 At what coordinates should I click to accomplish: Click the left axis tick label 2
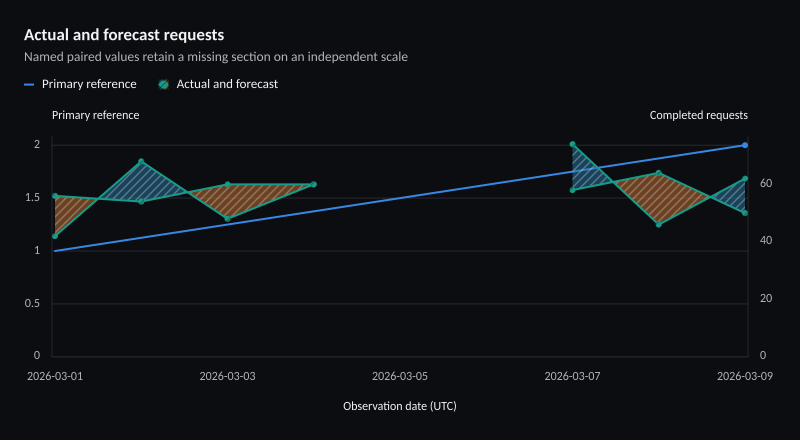[37, 145]
